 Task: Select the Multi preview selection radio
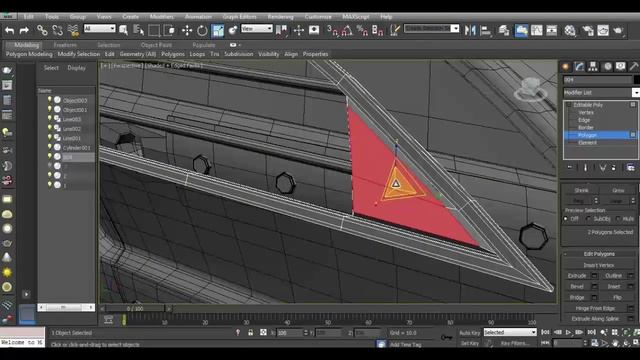(x=618, y=219)
